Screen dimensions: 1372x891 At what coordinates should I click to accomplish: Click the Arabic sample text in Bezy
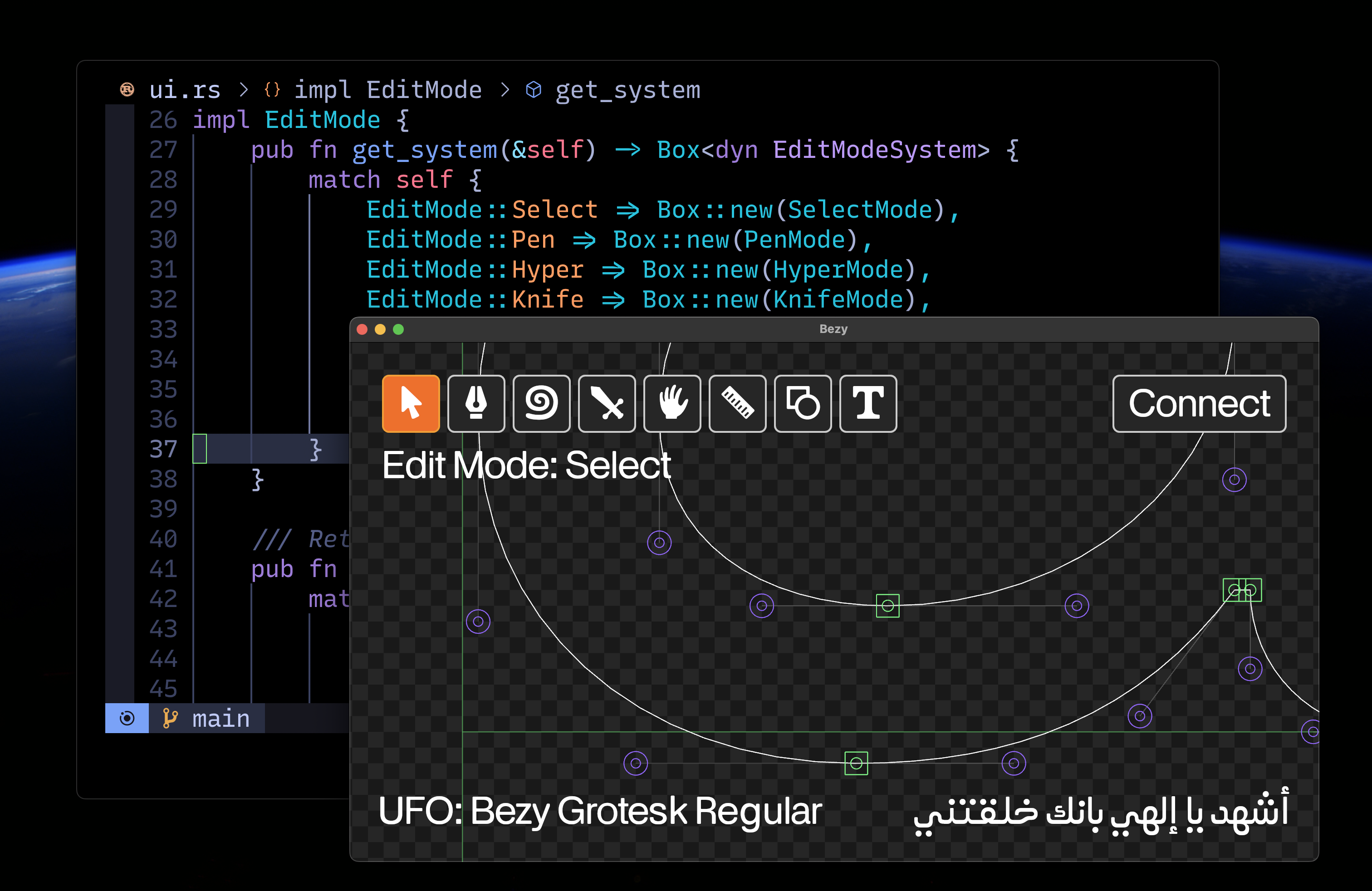point(1101,813)
